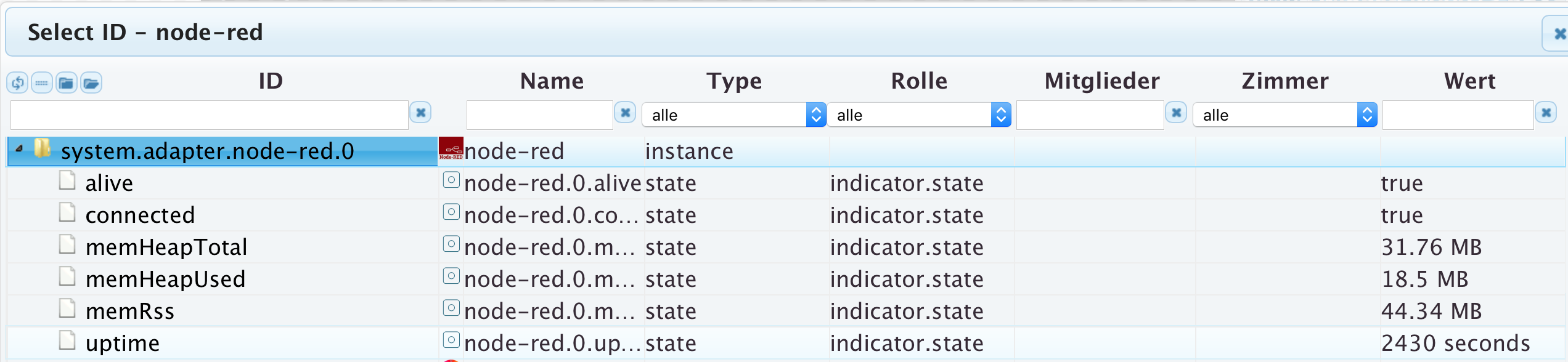
Task: Select the memRss tree item
Action: coord(130,312)
